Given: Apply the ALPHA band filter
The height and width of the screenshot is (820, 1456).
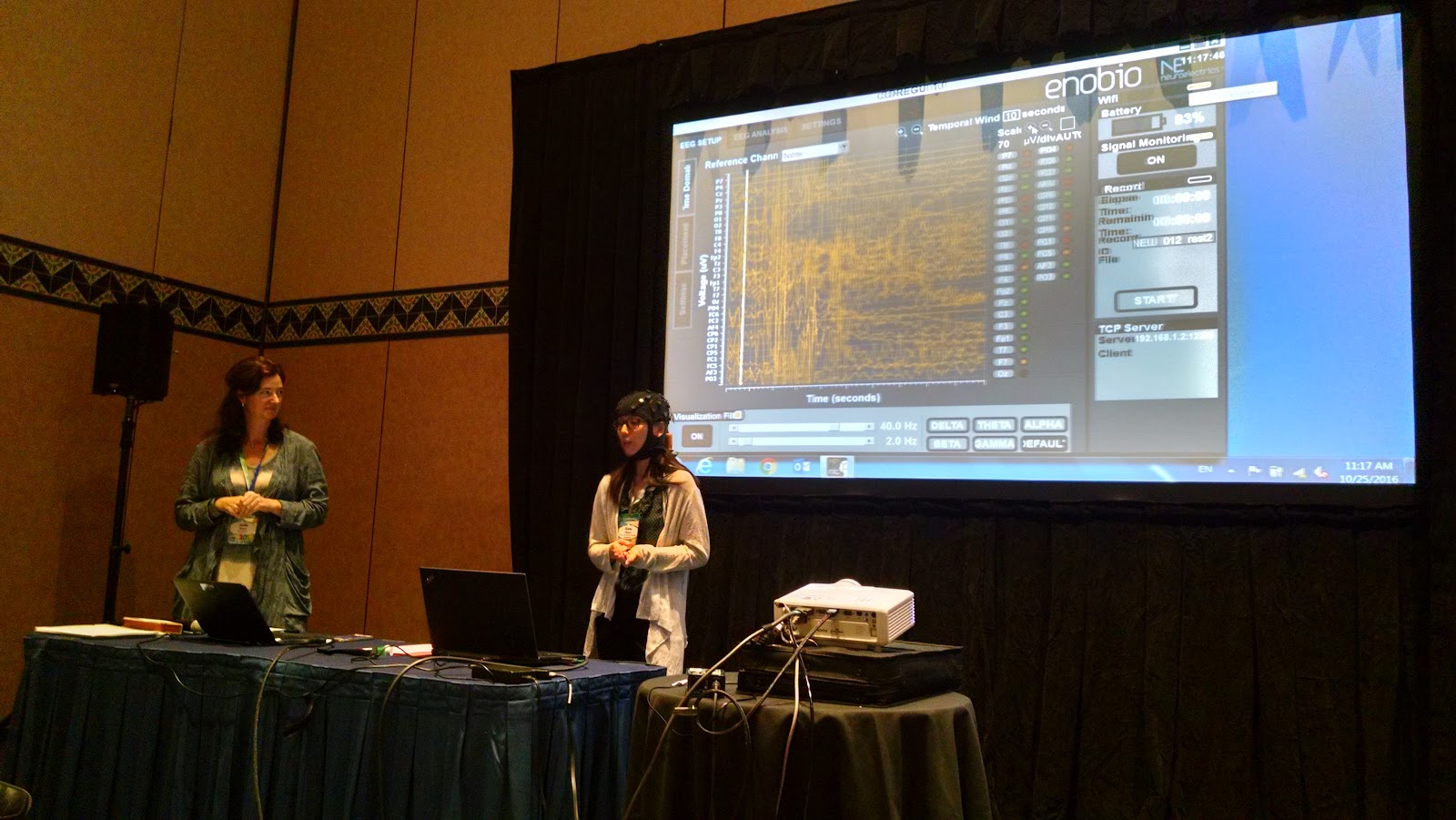Looking at the screenshot, I should (x=1044, y=424).
